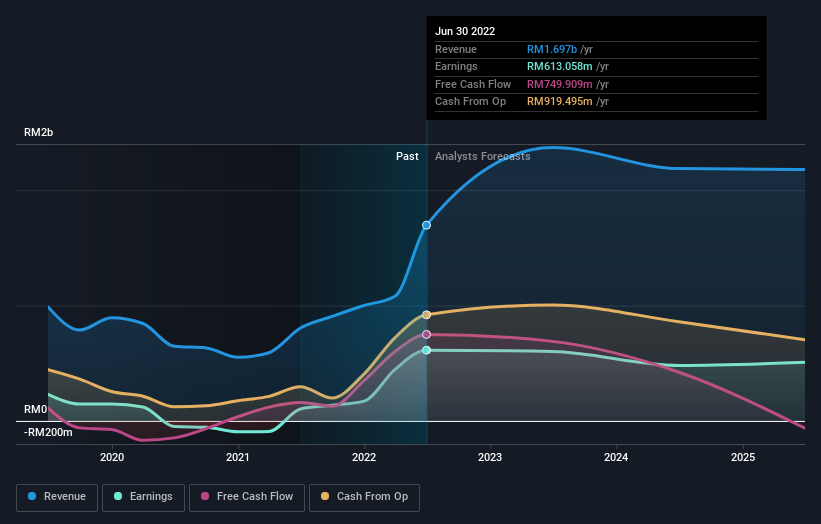This screenshot has width=821, height=524.
Task: Click the RM0 y-axis label
Action: [x=36, y=409]
